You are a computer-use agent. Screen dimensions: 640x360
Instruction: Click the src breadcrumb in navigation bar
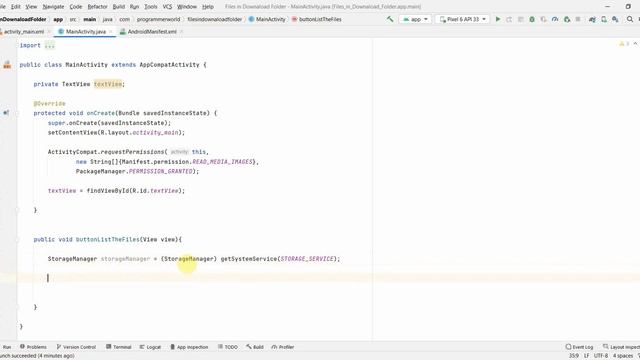coord(73,19)
